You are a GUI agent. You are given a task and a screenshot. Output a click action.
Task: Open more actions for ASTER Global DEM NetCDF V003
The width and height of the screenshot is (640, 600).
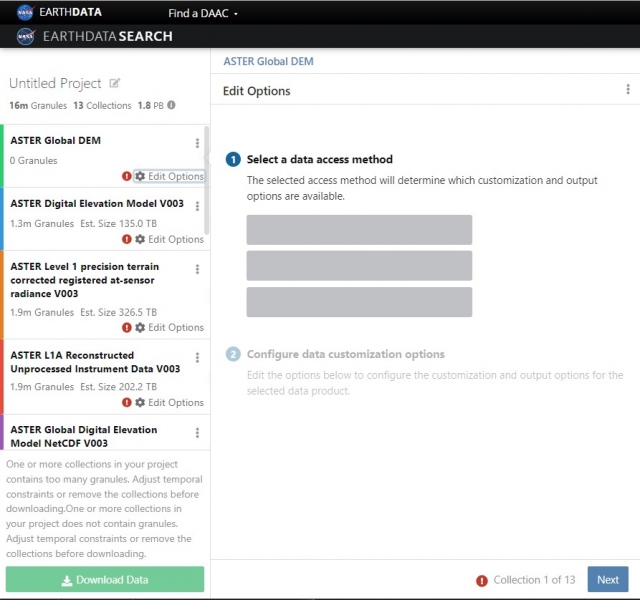(197, 432)
